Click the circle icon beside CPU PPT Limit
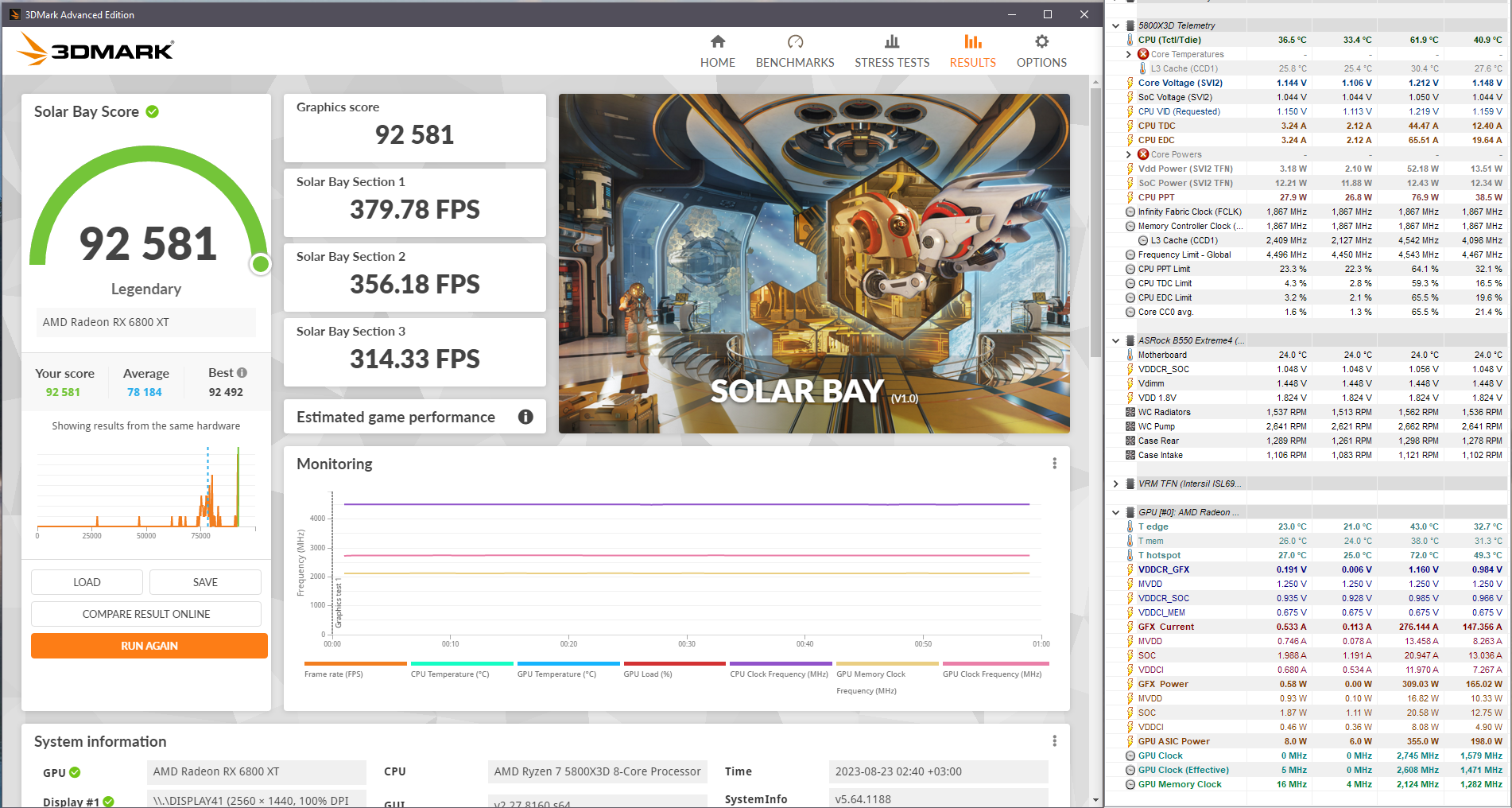Screen dimensions: 1512x808 [x=1130, y=269]
